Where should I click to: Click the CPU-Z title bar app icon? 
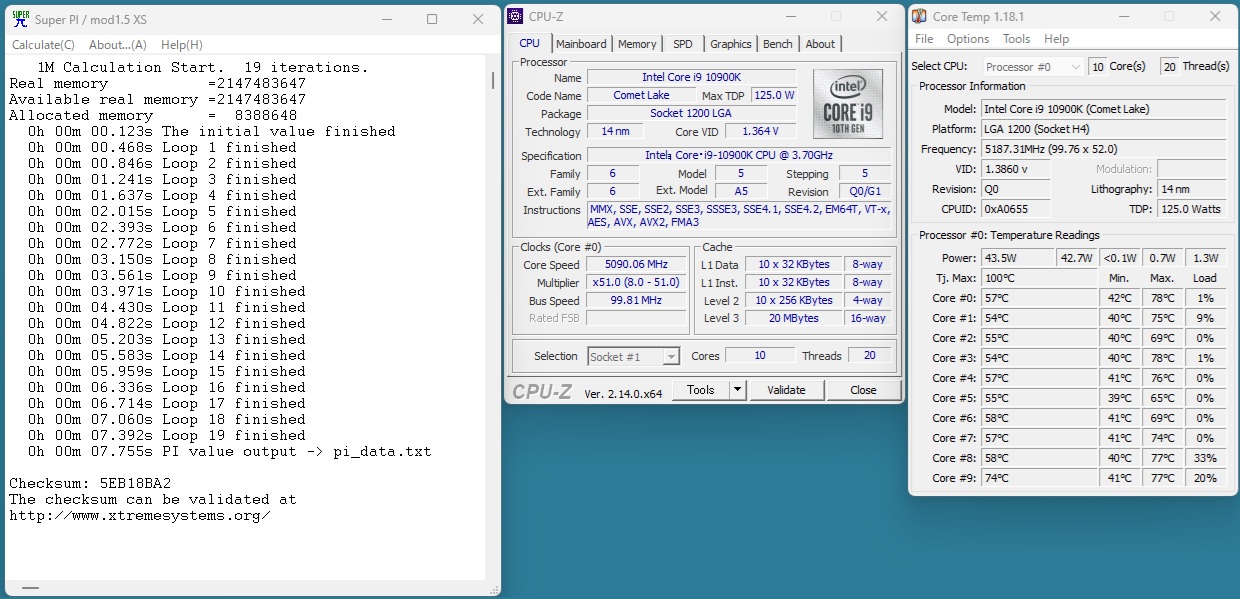[515, 16]
